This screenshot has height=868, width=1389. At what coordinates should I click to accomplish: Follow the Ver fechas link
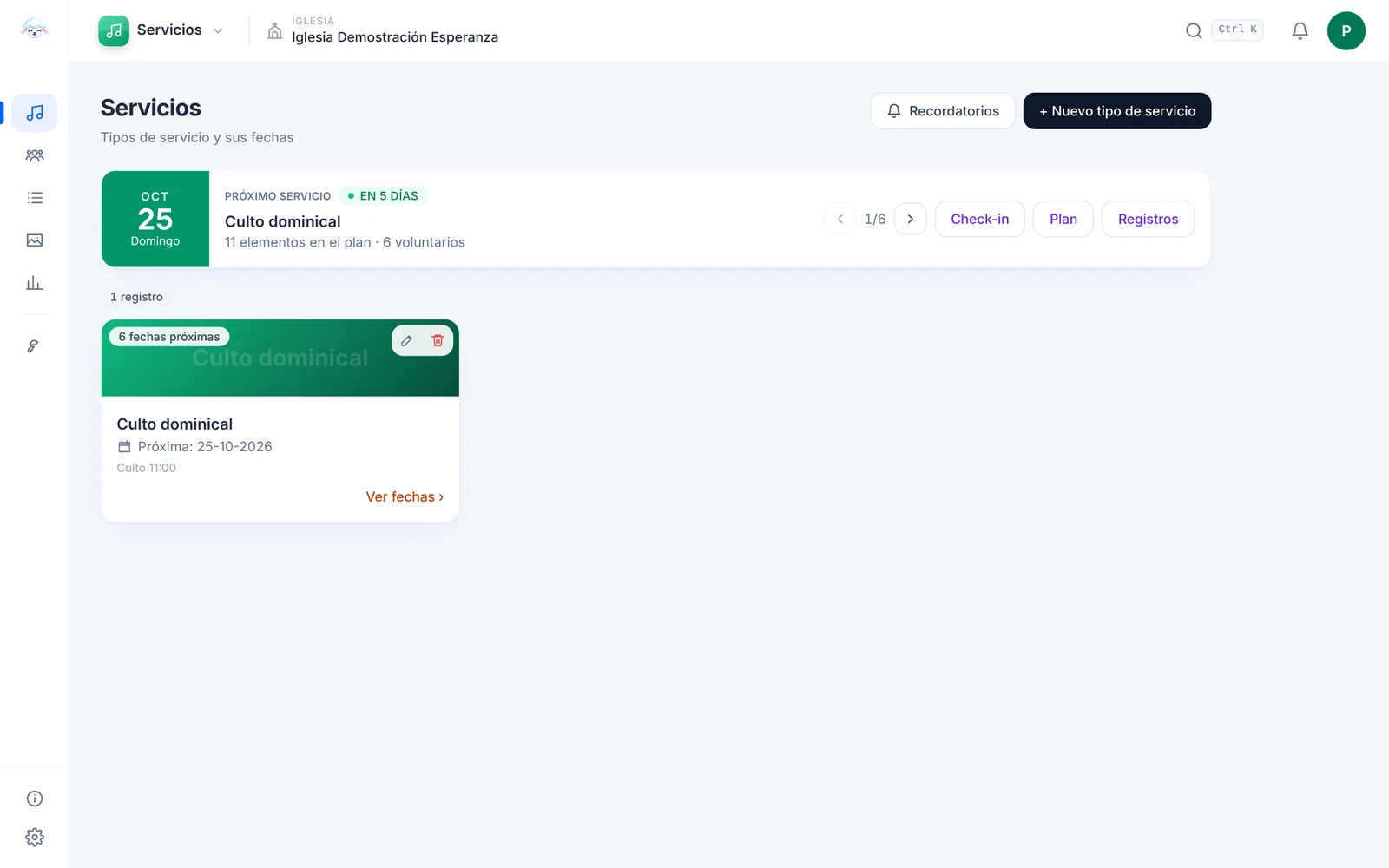[405, 496]
